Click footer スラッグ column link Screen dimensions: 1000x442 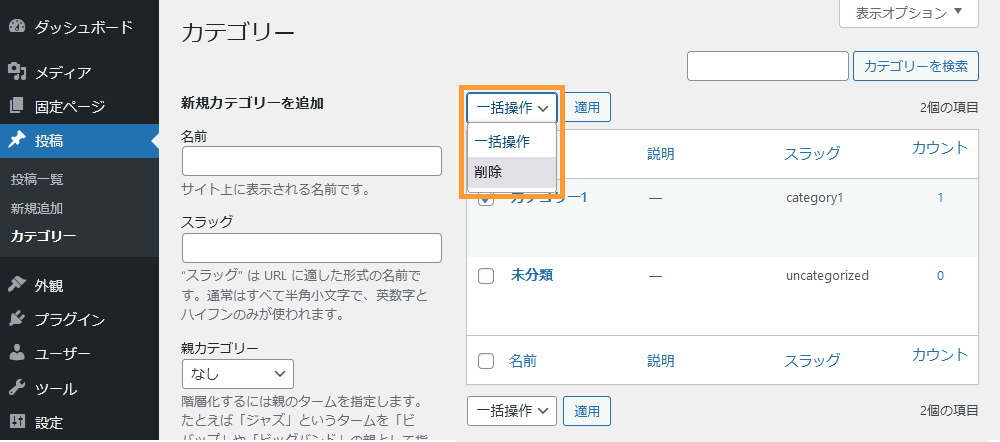point(812,360)
